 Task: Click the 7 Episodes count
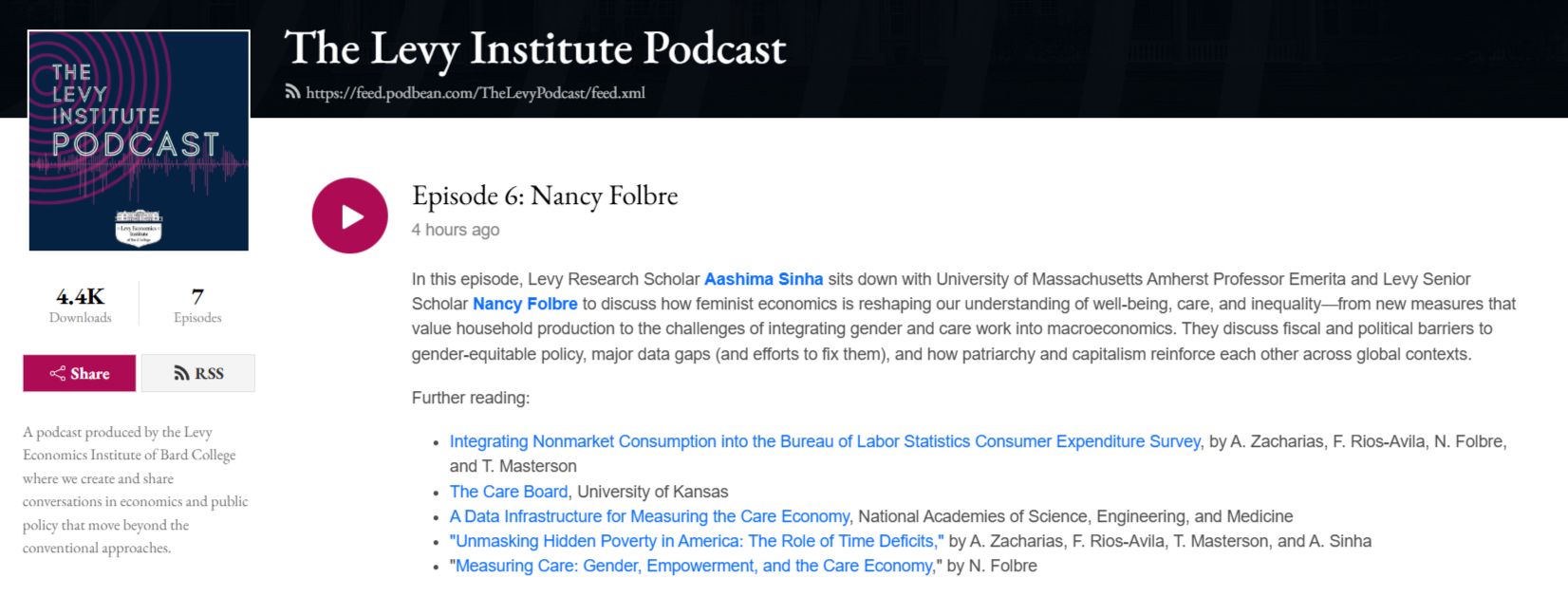[x=197, y=306]
